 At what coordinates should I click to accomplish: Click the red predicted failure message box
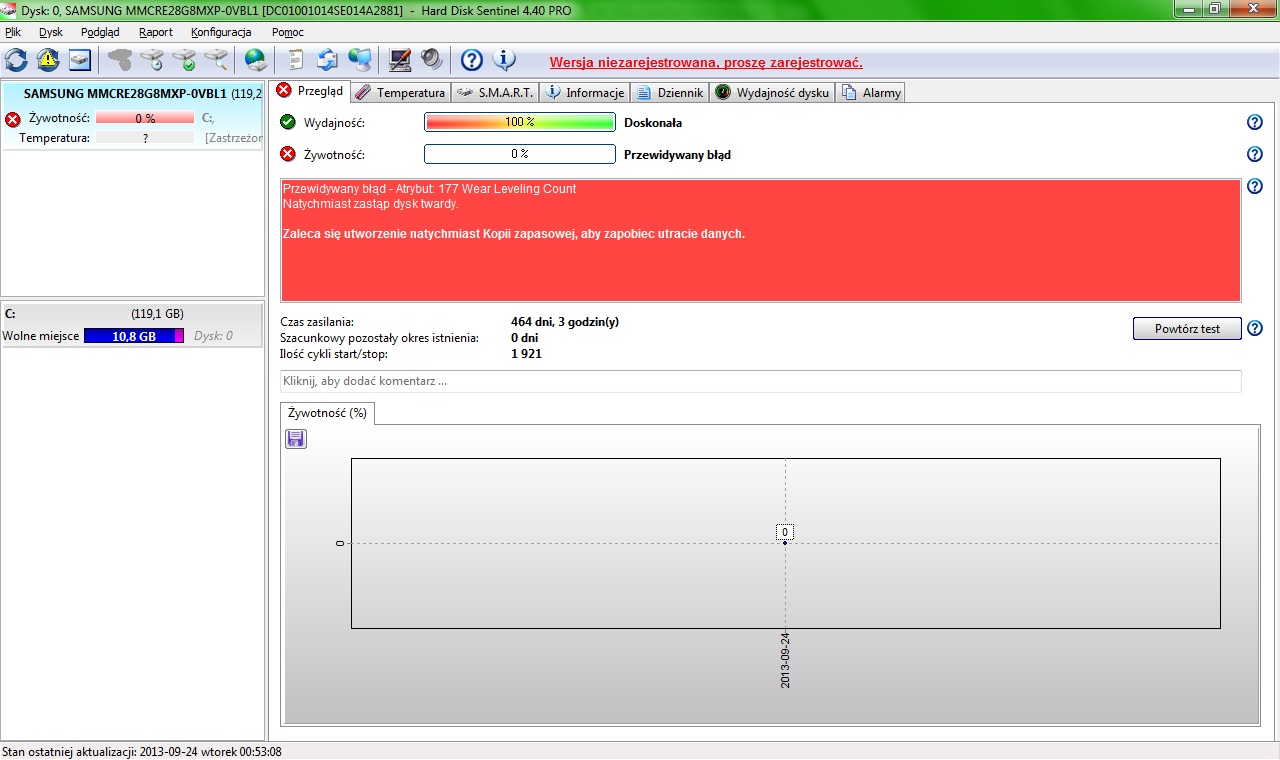pyautogui.click(x=761, y=240)
